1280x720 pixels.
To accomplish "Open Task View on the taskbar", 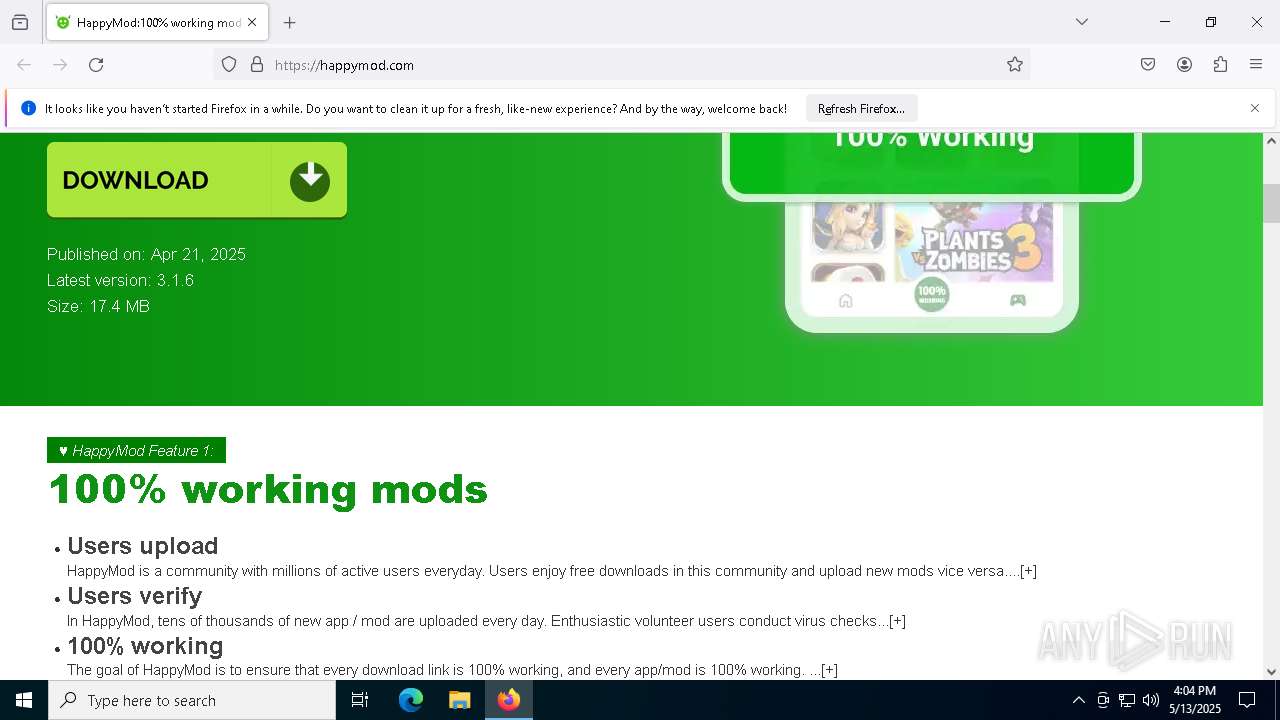I will click(360, 700).
